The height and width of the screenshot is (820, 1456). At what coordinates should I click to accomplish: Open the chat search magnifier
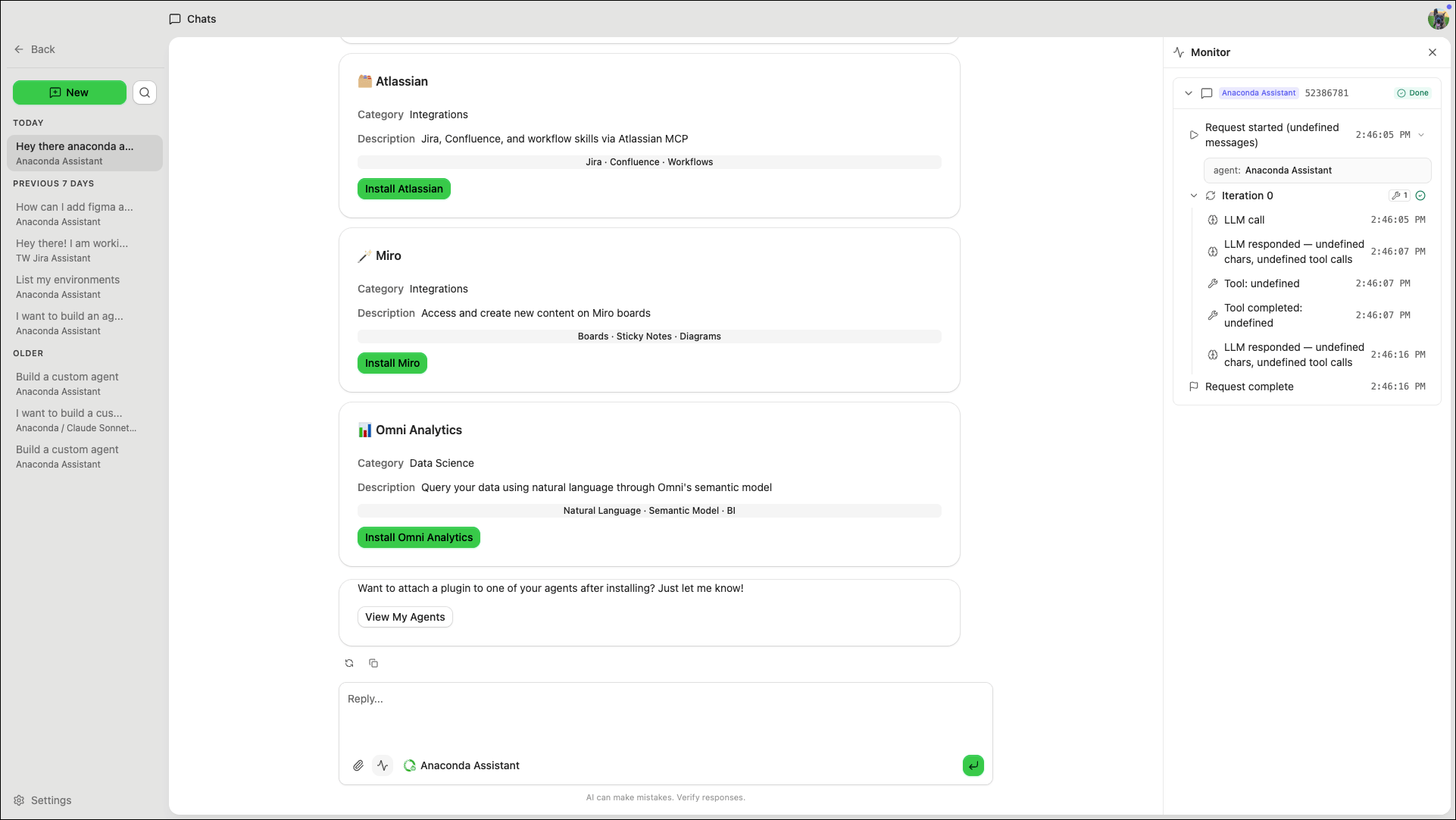click(x=145, y=92)
